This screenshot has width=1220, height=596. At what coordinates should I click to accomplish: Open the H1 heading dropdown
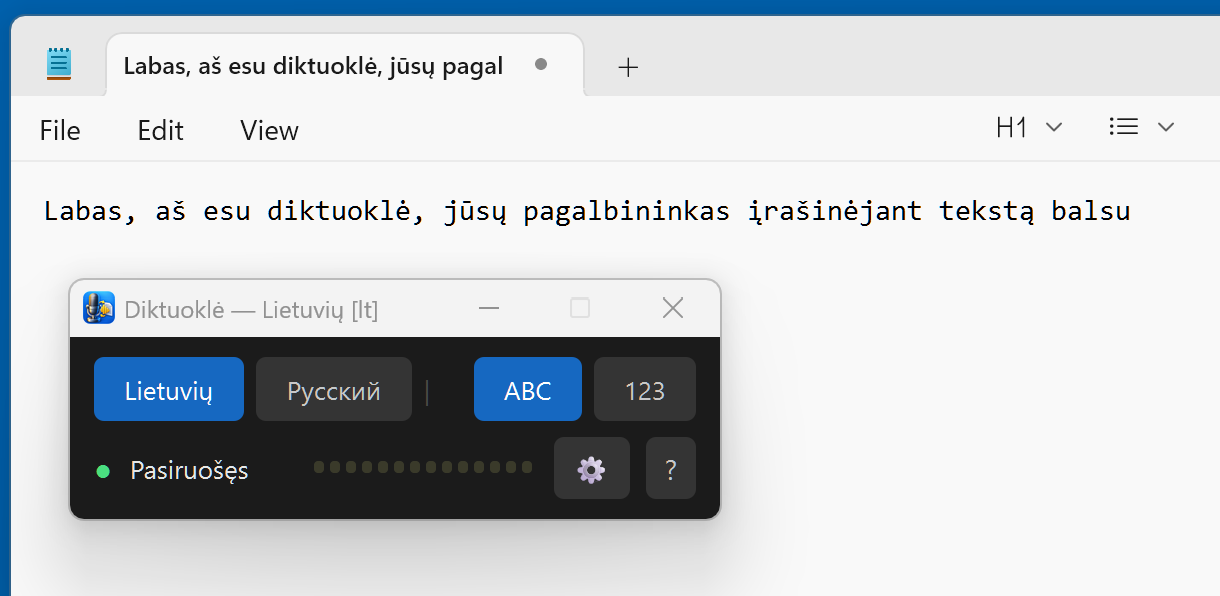(x=1029, y=127)
